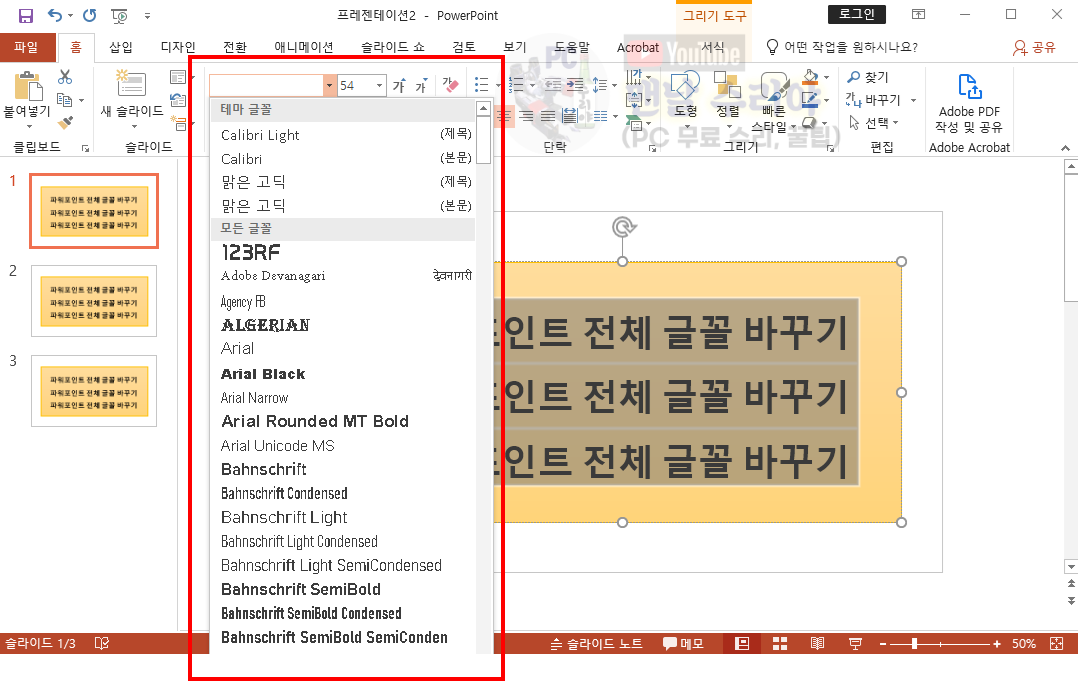Image resolution: width=1078 pixels, height=681 pixels.
Task: Apply shape outline with the pen icon
Action: click(811, 100)
